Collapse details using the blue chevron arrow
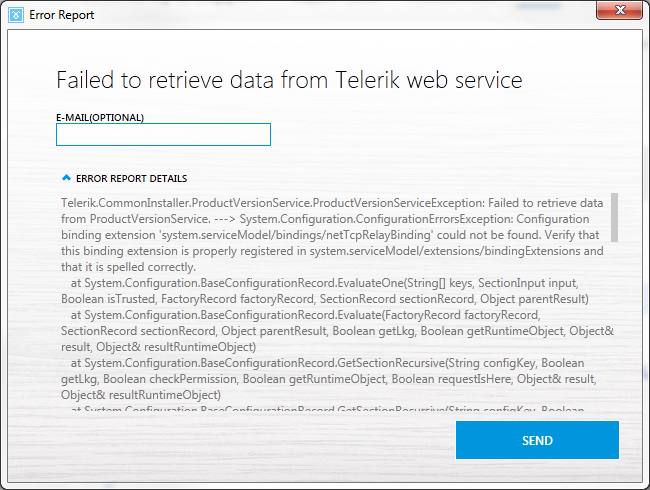This screenshot has height=490, width=650. click(x=66, y=178)
